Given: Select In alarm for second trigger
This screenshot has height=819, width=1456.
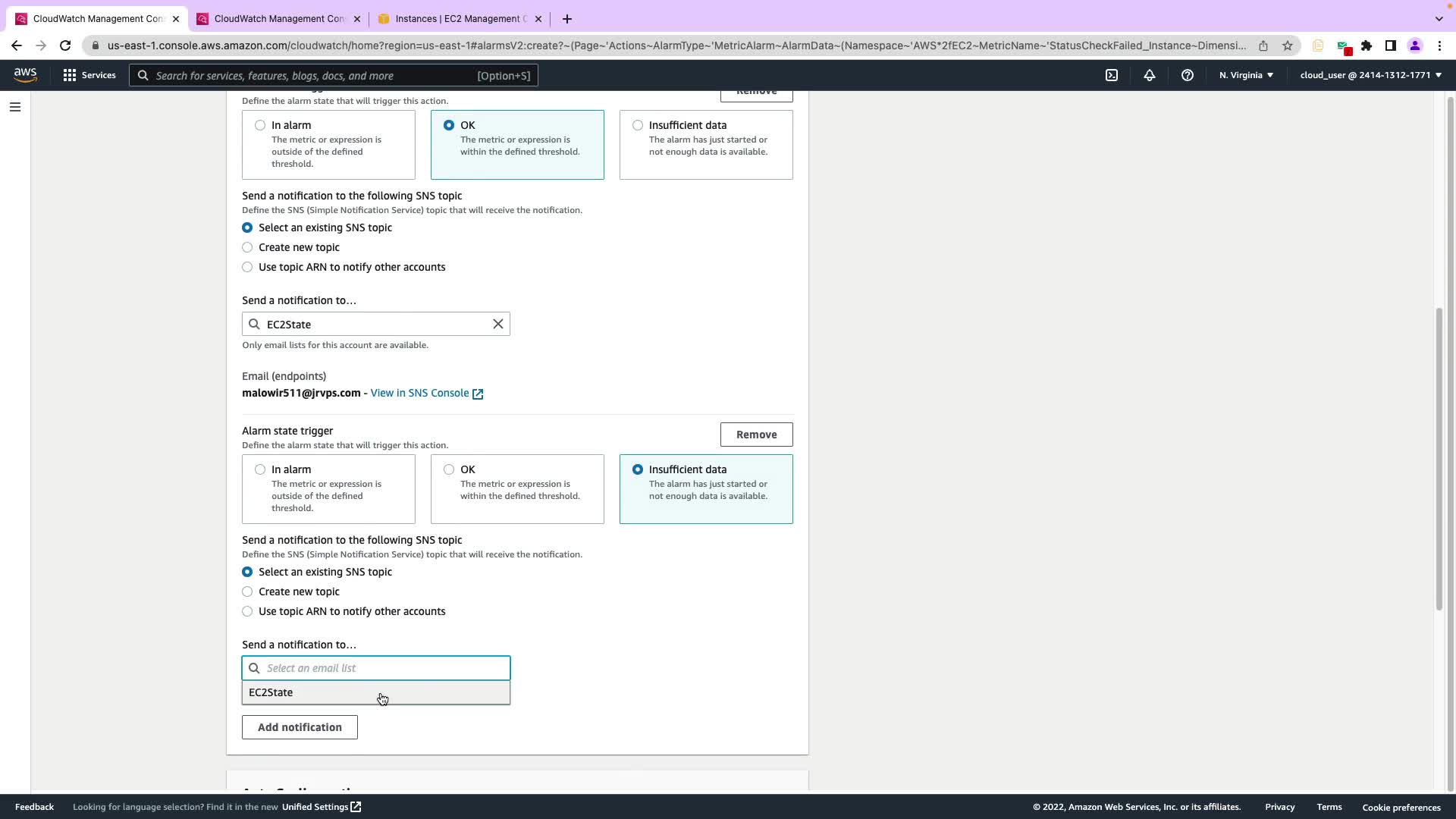Looking at the screenshot, I should pyautogui.click(x=260, y=469).
